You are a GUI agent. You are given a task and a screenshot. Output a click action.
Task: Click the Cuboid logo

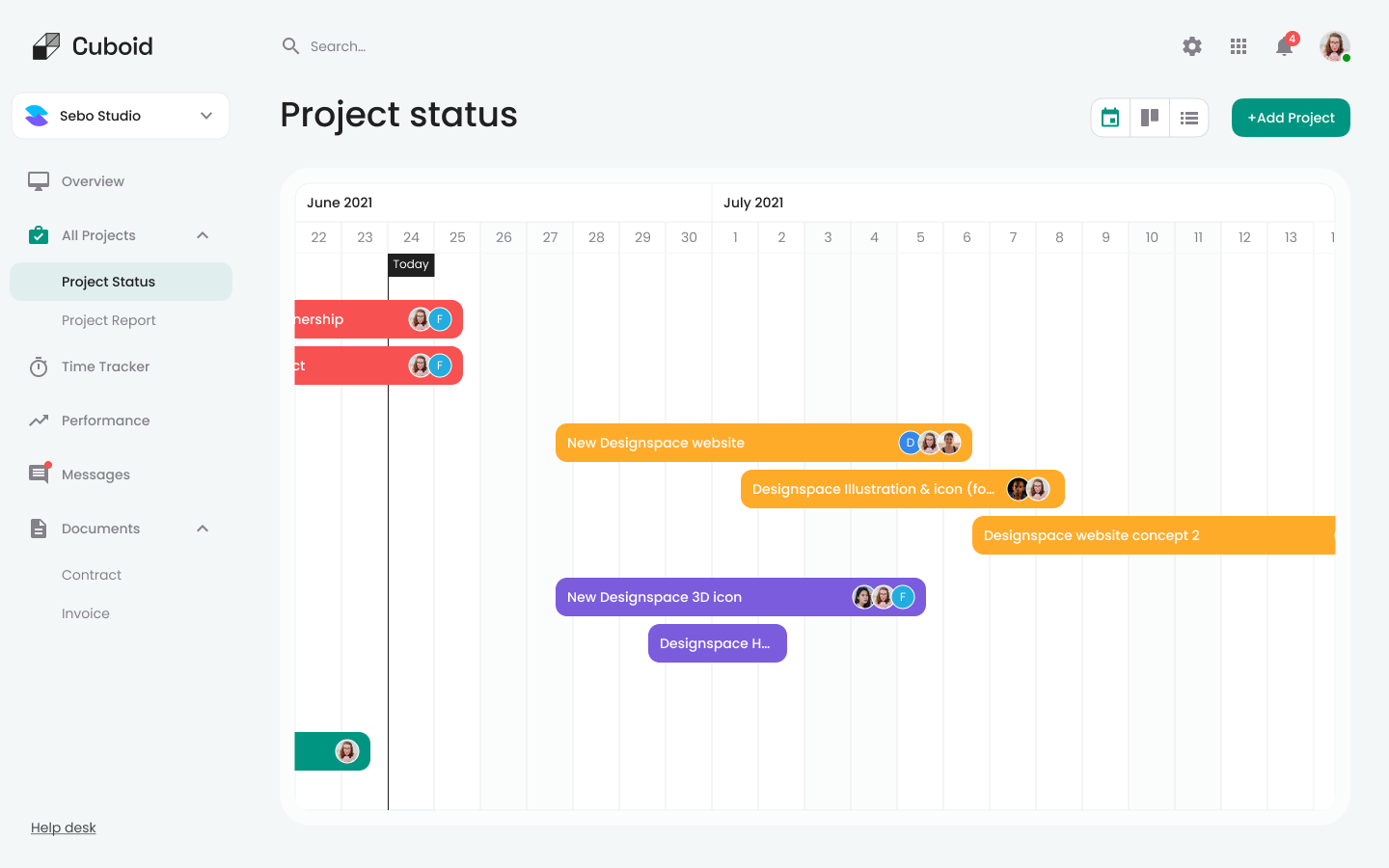[x=92, y=45]
